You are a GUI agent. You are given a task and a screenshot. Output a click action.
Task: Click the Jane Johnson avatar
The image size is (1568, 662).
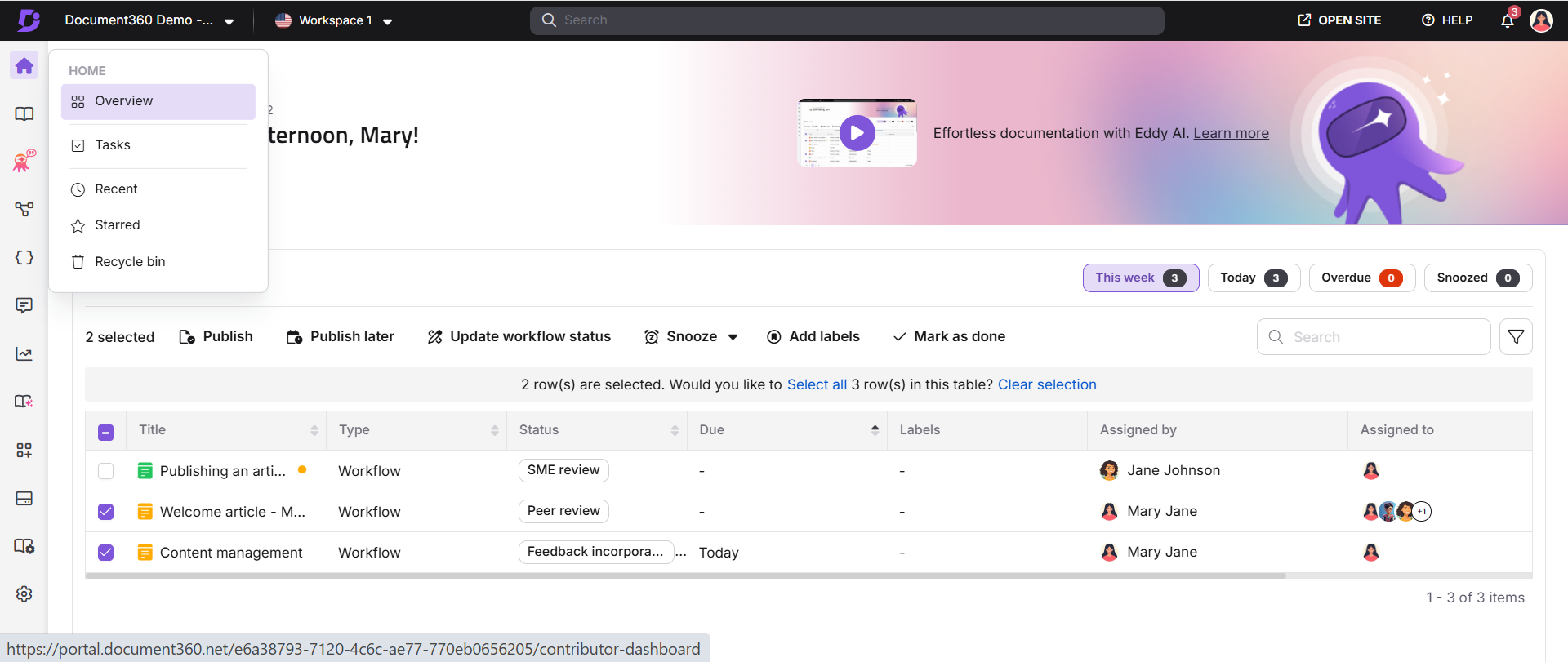point(1109,470)
